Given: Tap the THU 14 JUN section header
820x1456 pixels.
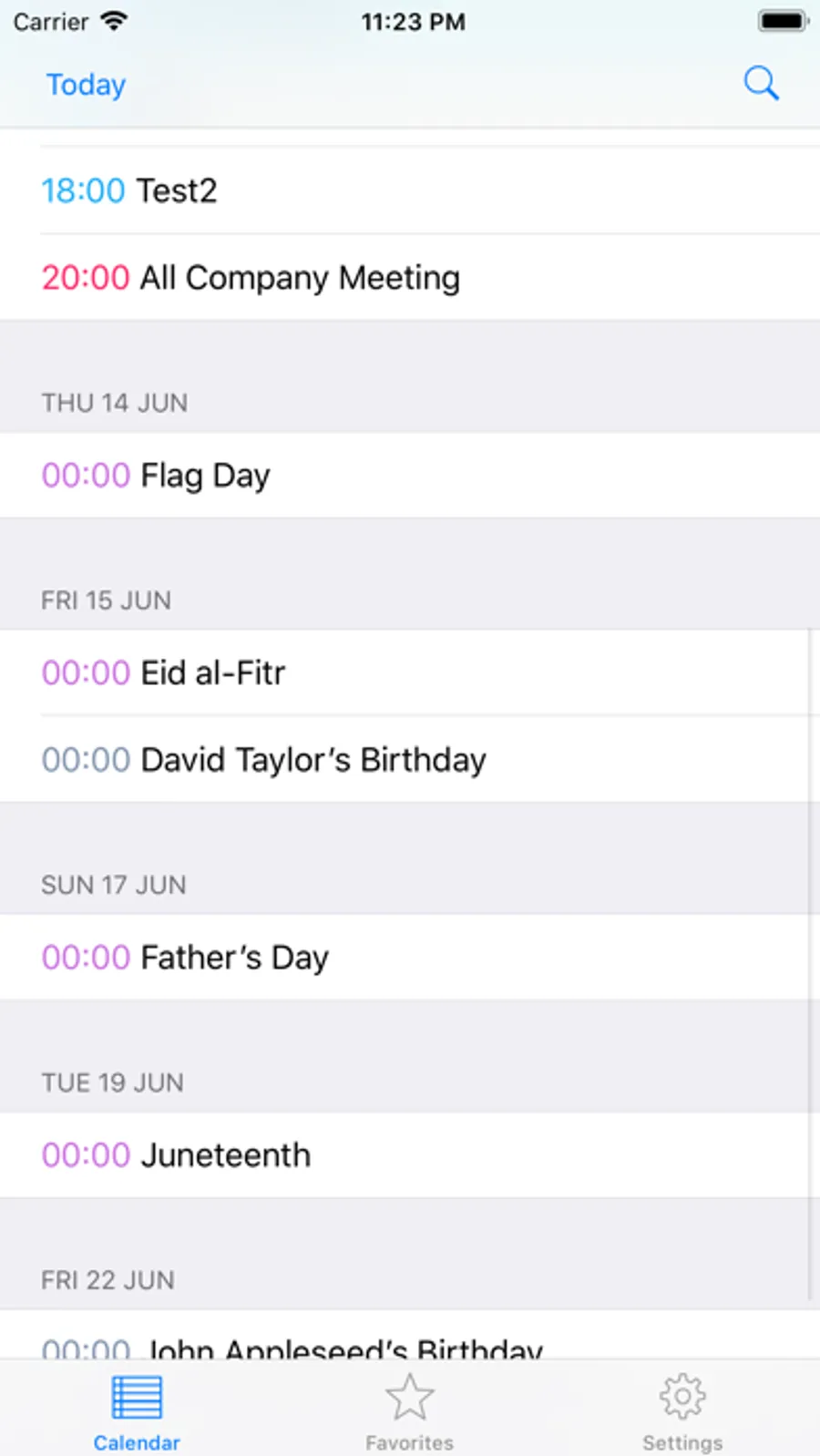Looking at the screenshot, I should tap(115, 403).
